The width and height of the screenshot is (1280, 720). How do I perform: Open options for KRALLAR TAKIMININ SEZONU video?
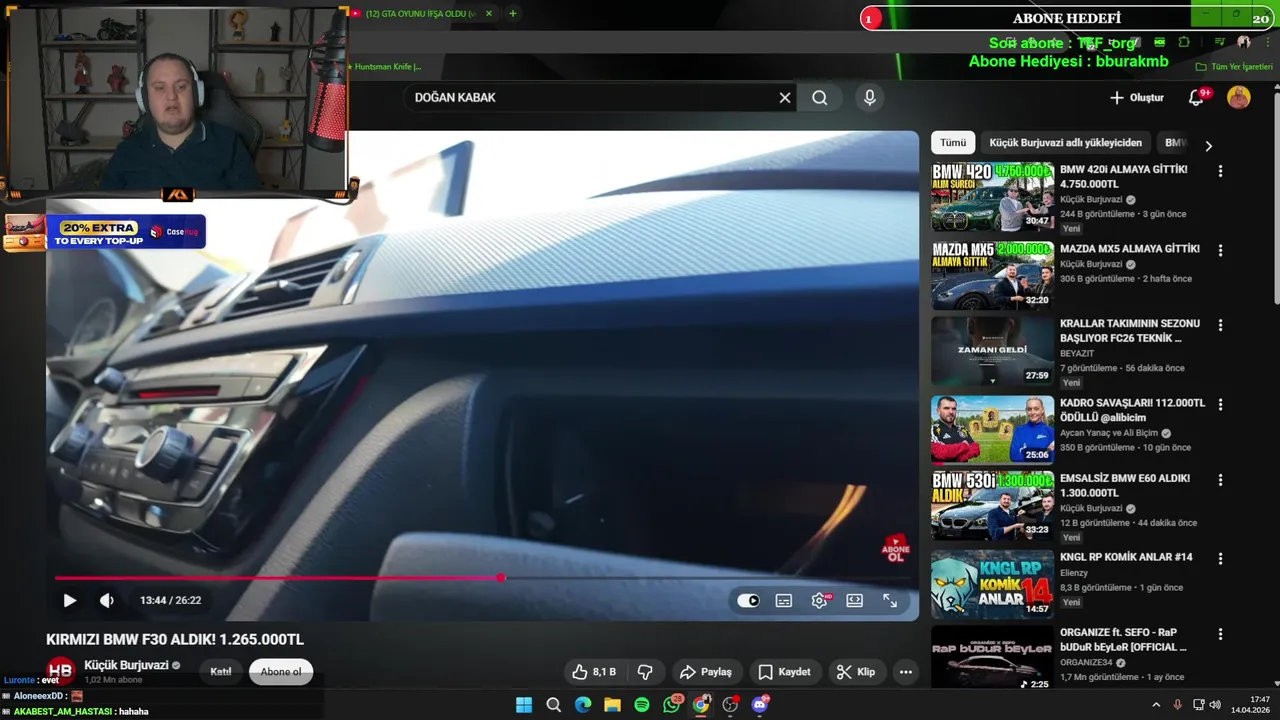click(x=1220, y=325)
